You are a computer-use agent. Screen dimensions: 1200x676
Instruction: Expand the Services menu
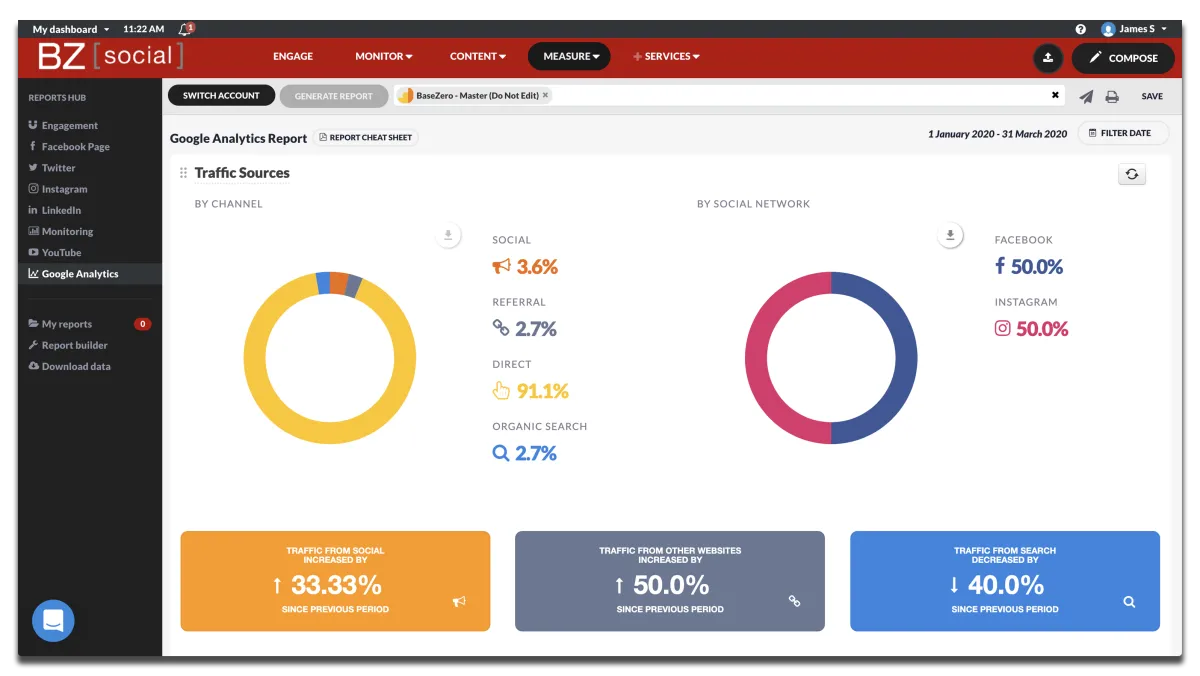tap(666, 57)
